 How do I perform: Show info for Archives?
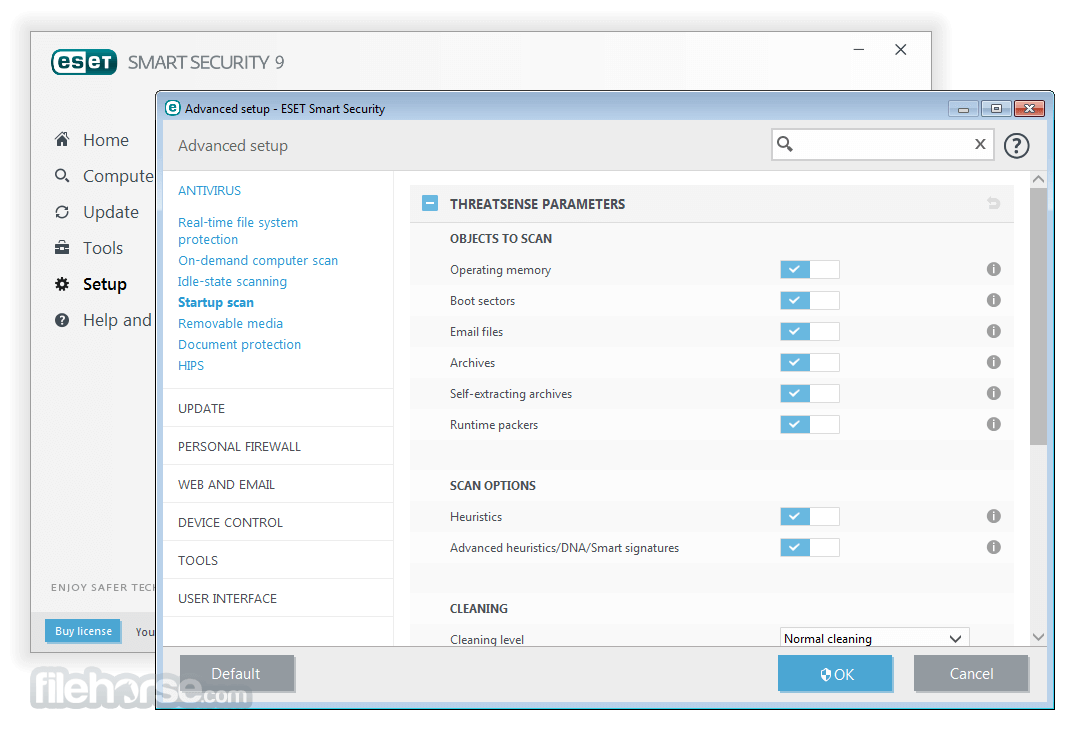(x=993, y=362)
